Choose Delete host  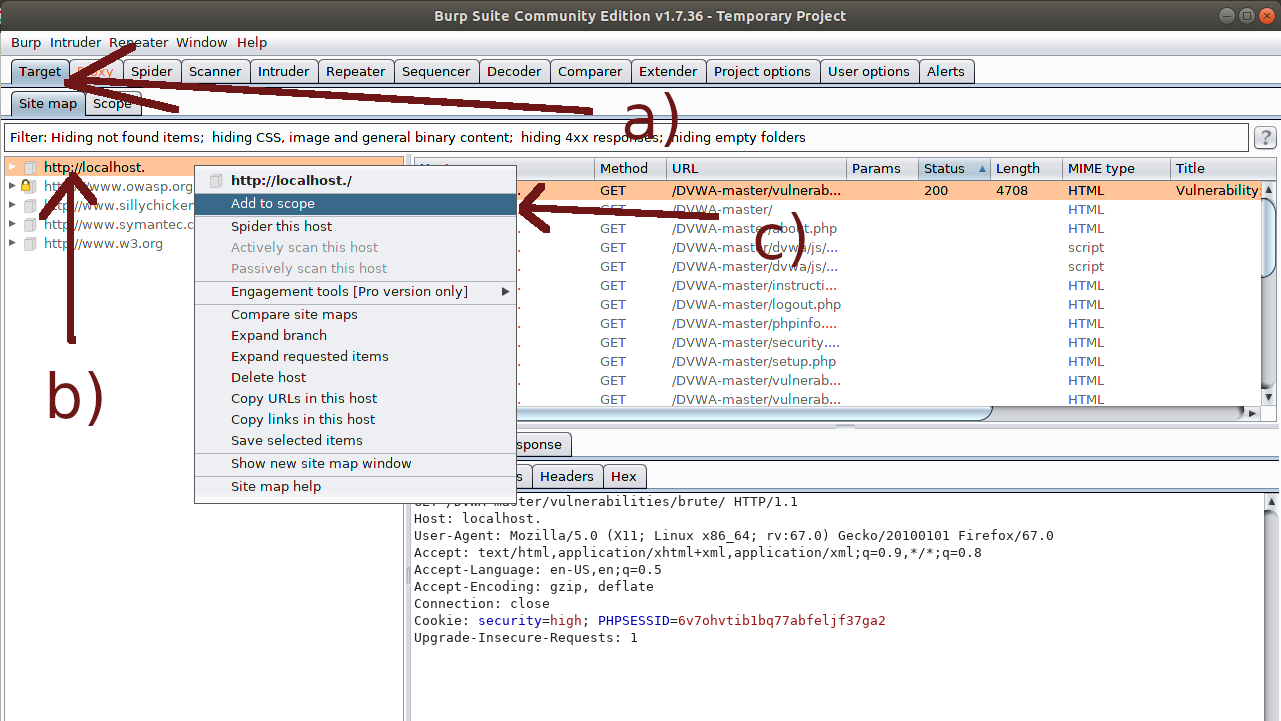[x=356, y=378]
